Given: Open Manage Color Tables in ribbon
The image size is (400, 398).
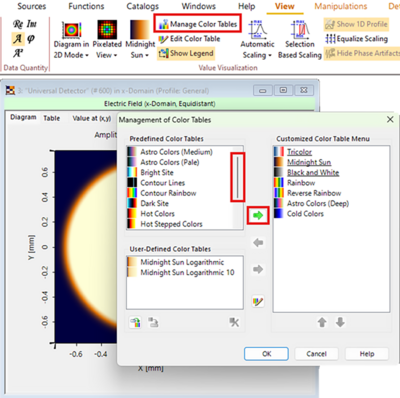Looking at the screenshot, I should [x=198, y=24].
